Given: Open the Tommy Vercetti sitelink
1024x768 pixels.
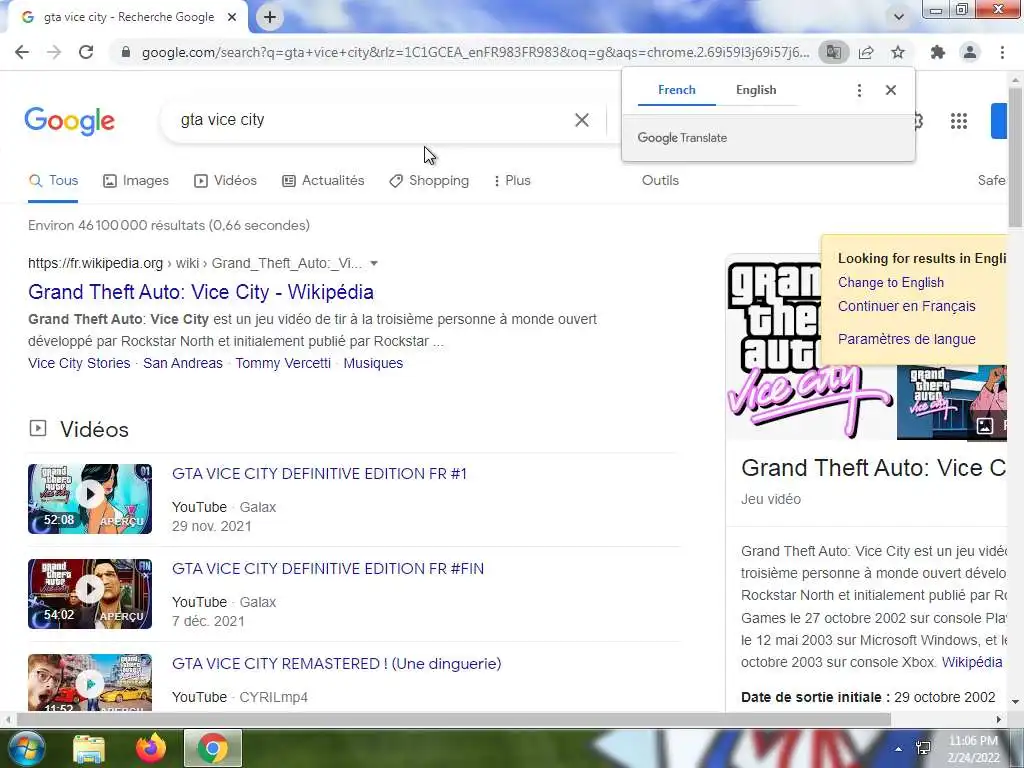Looking at the screenshot, I should point(283,363).
